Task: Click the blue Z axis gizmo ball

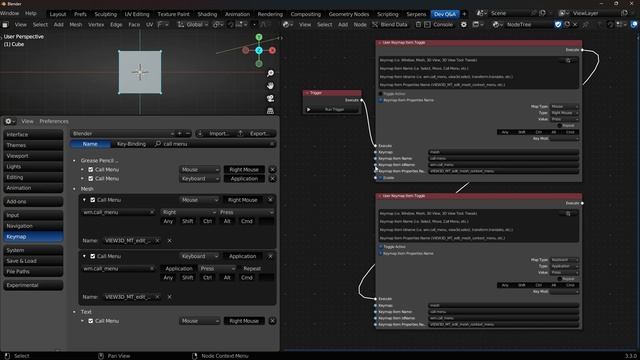Action: 259,50
